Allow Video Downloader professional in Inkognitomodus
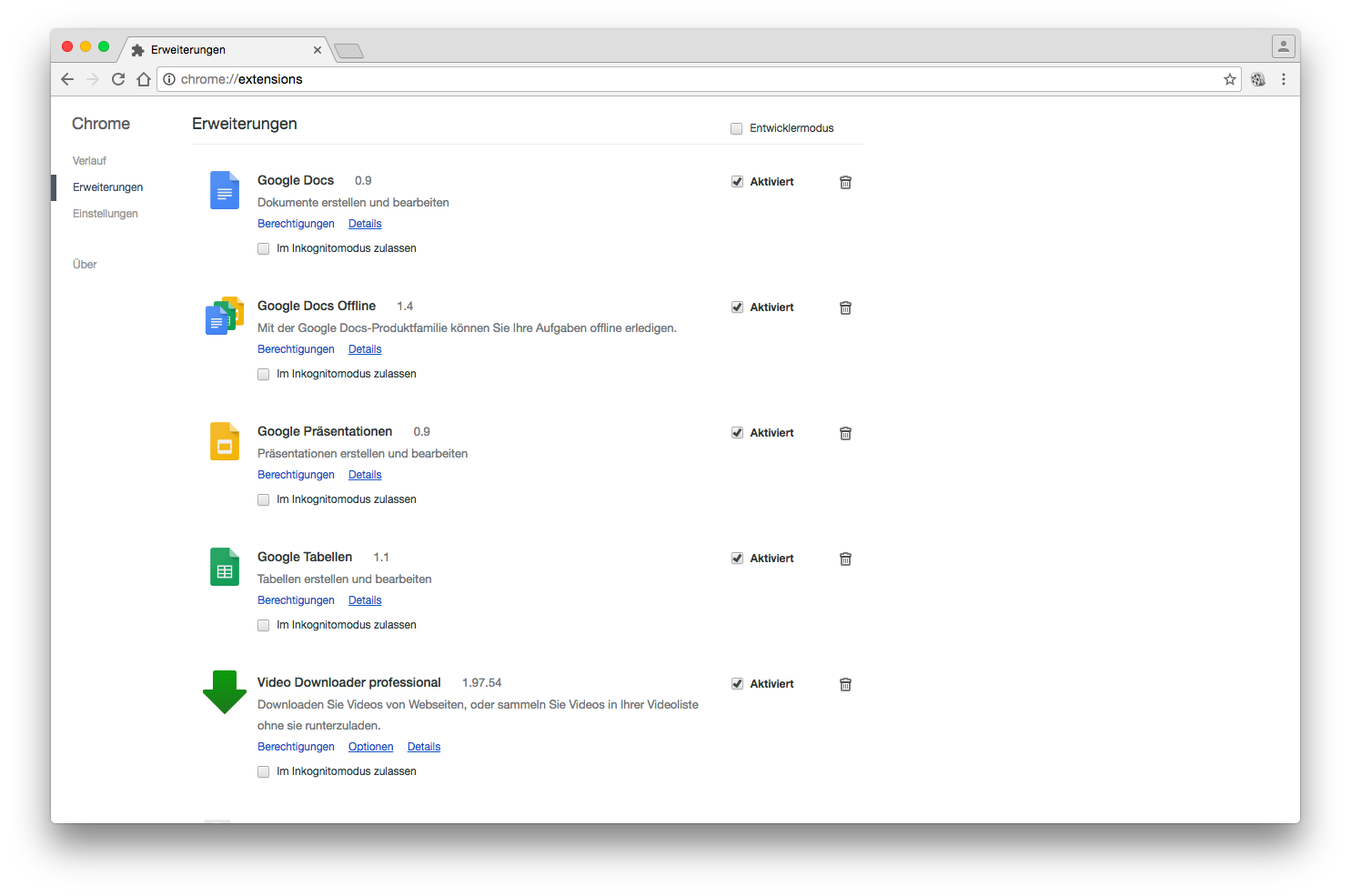This screenshot has width=1351, height=896. [263, 771]
